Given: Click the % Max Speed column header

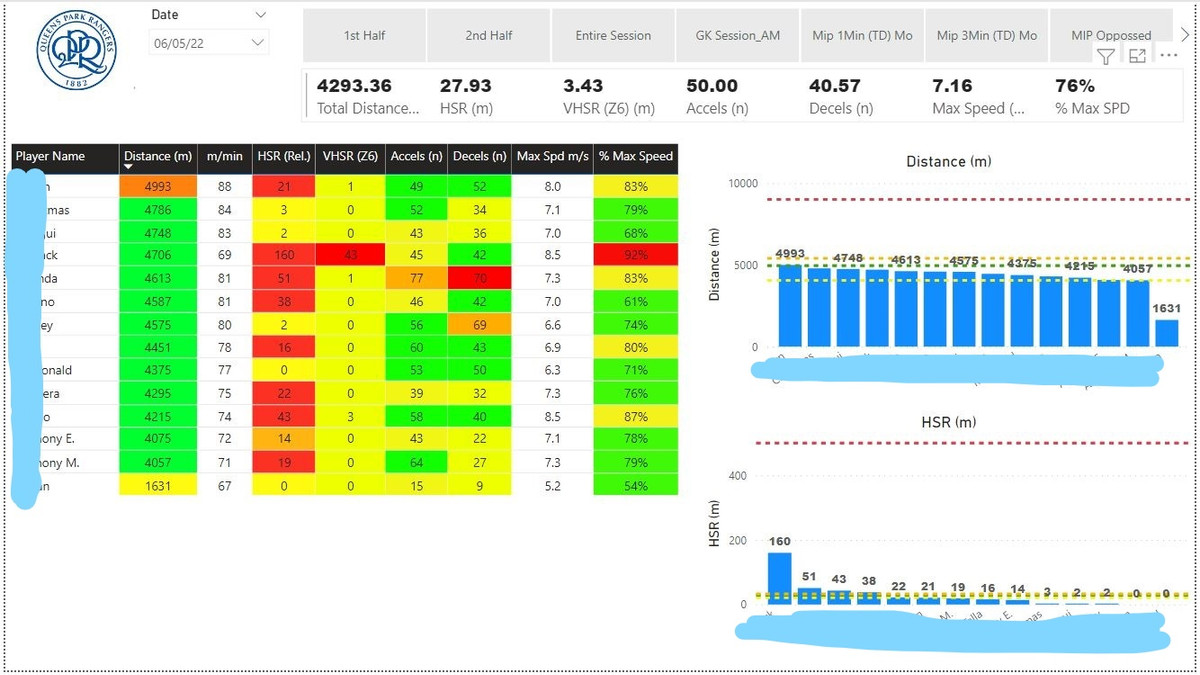Looking at the screenshot, I should (635, 156).
